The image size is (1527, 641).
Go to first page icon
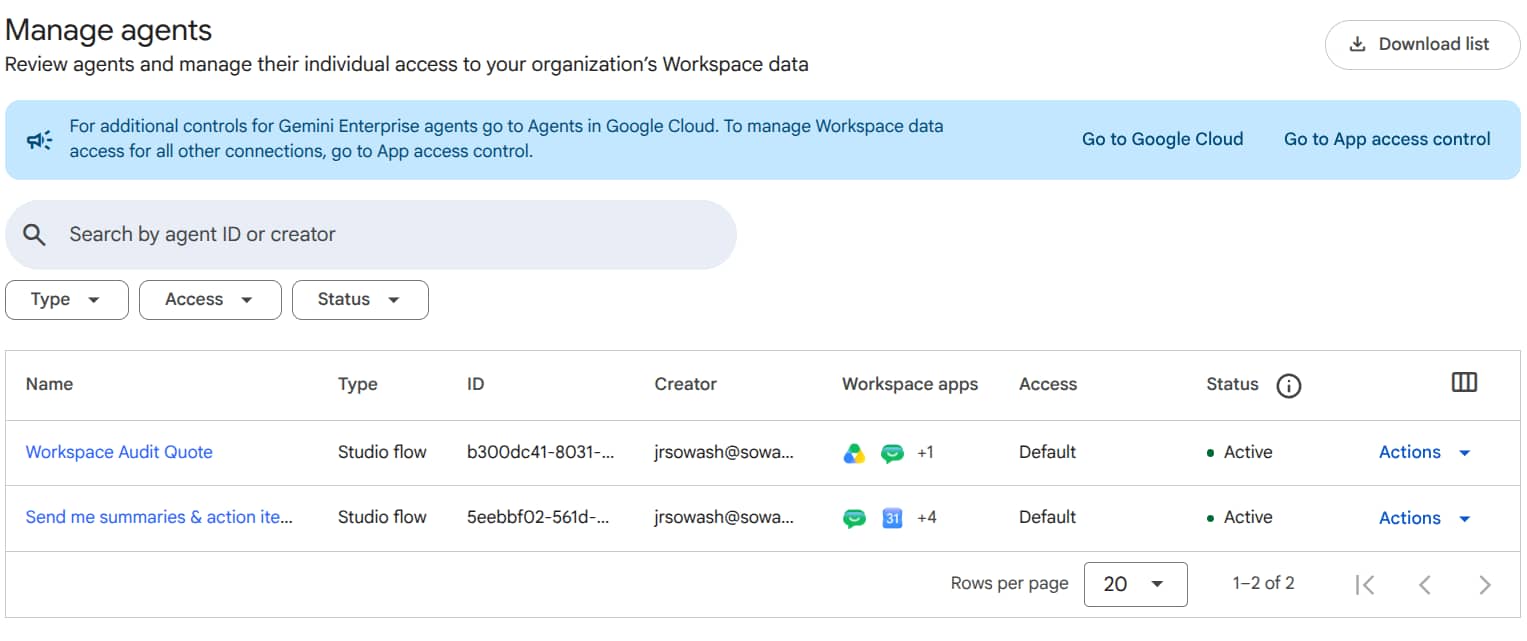click(1365, 584)
